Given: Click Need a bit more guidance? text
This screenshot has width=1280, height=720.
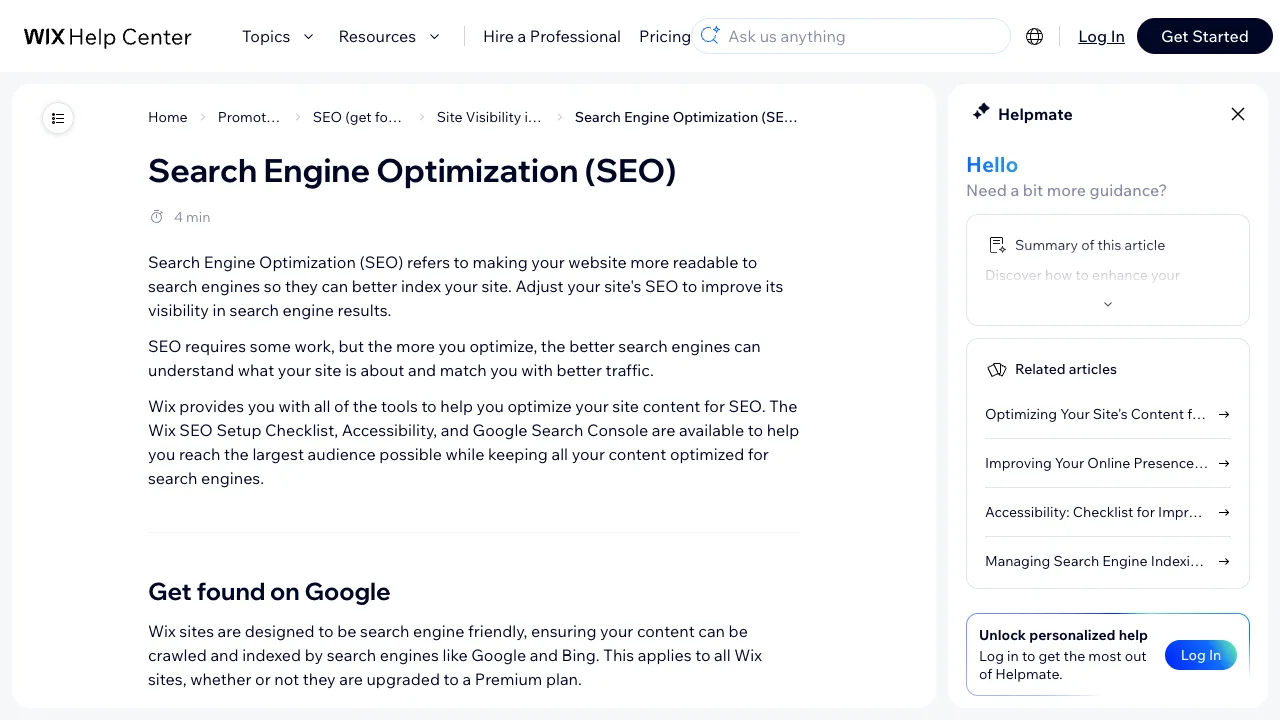Looking at the screenshot, I should tap(1066, 191).
